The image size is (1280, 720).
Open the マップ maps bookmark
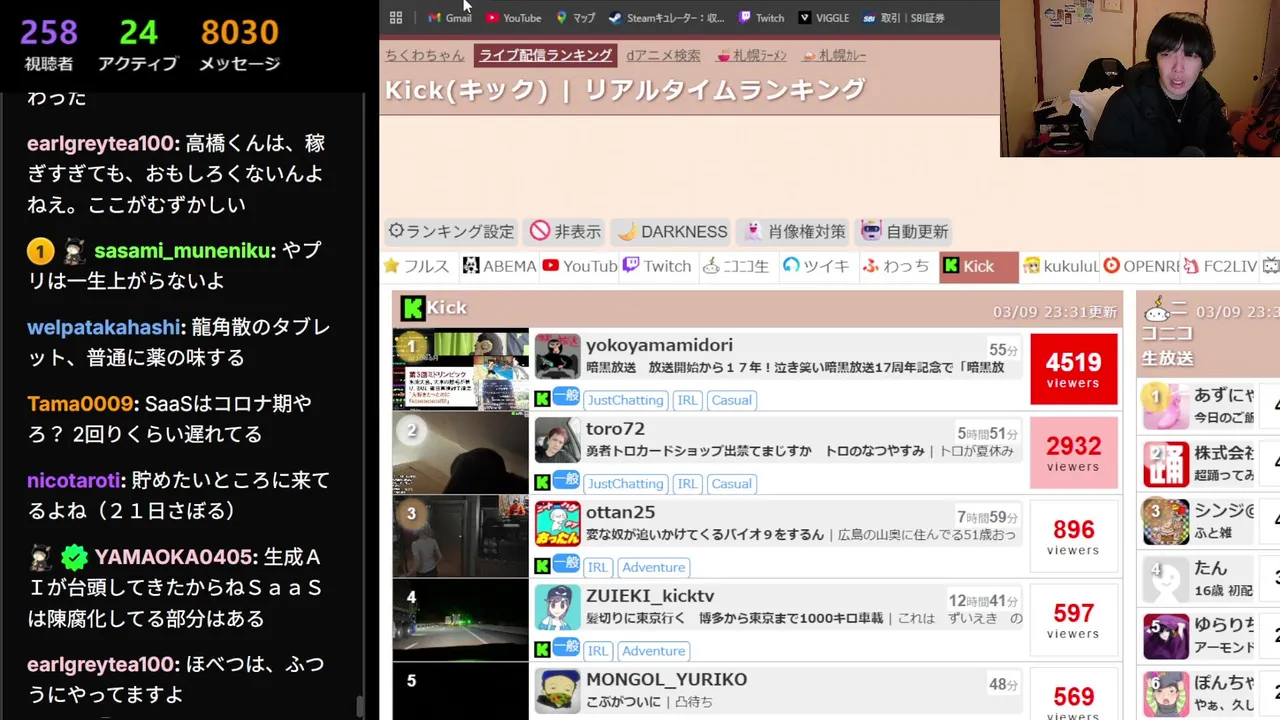tap(575, 18)
